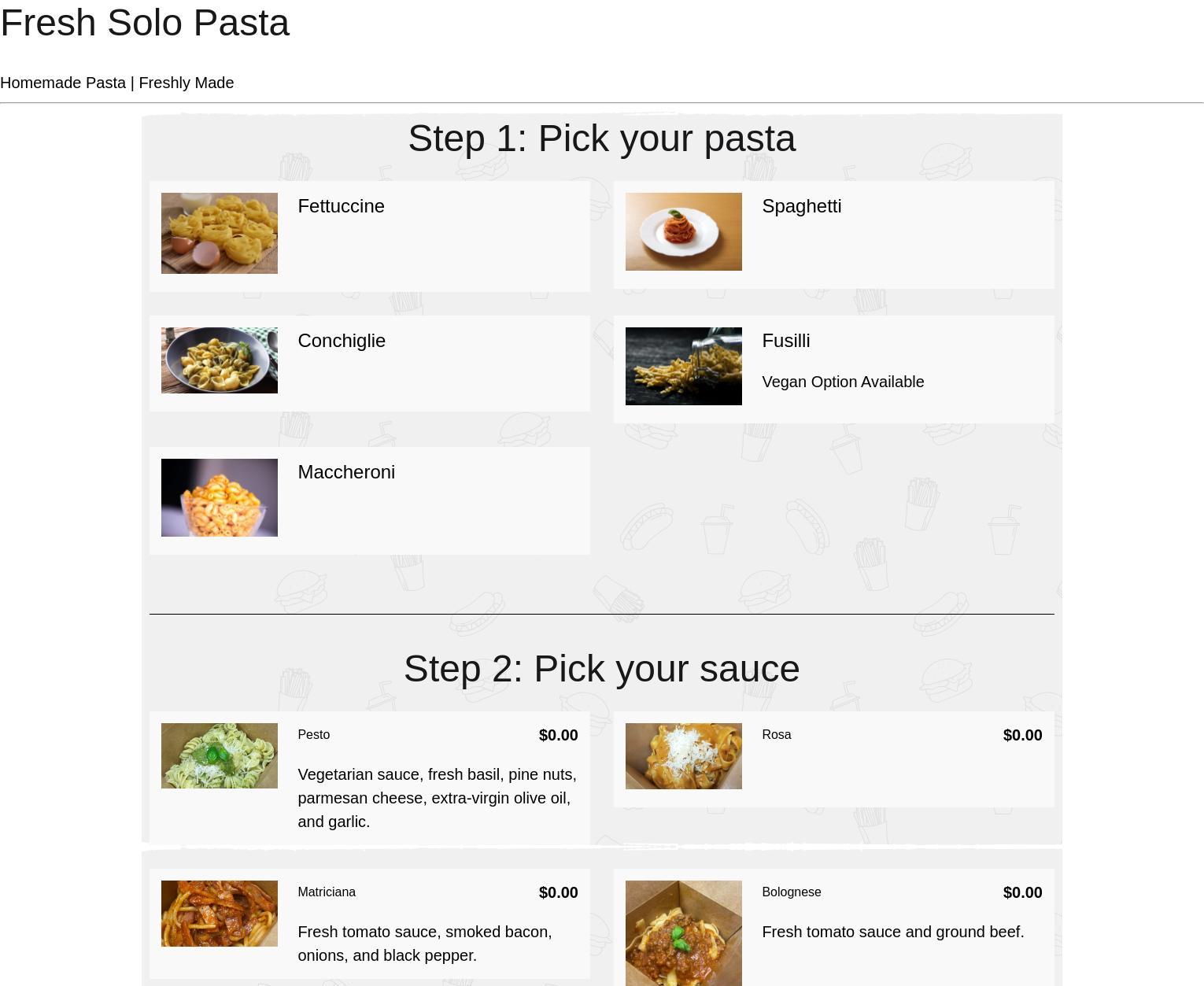Select the Conchiglie pasta image
This screenshot has width=1204, height=986.
[x=219, y=360]
